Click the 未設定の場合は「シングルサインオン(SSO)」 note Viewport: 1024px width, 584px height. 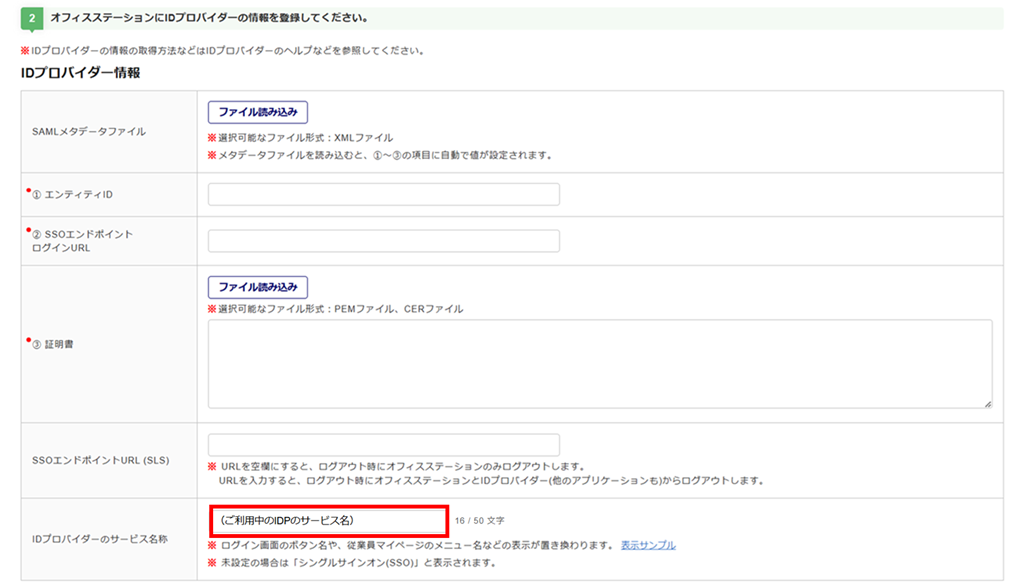pos(353,562)
